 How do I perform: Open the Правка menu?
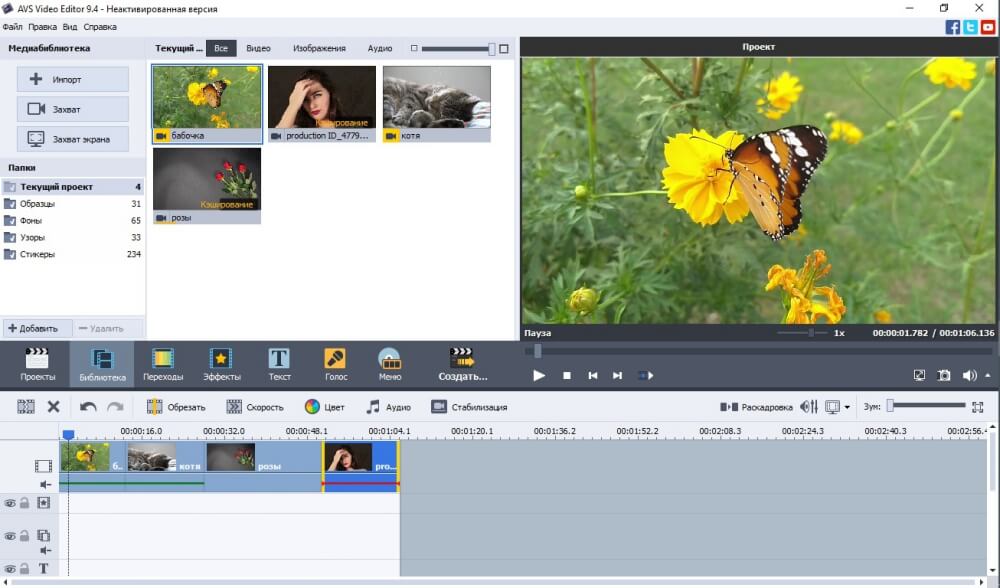point(42,27)
